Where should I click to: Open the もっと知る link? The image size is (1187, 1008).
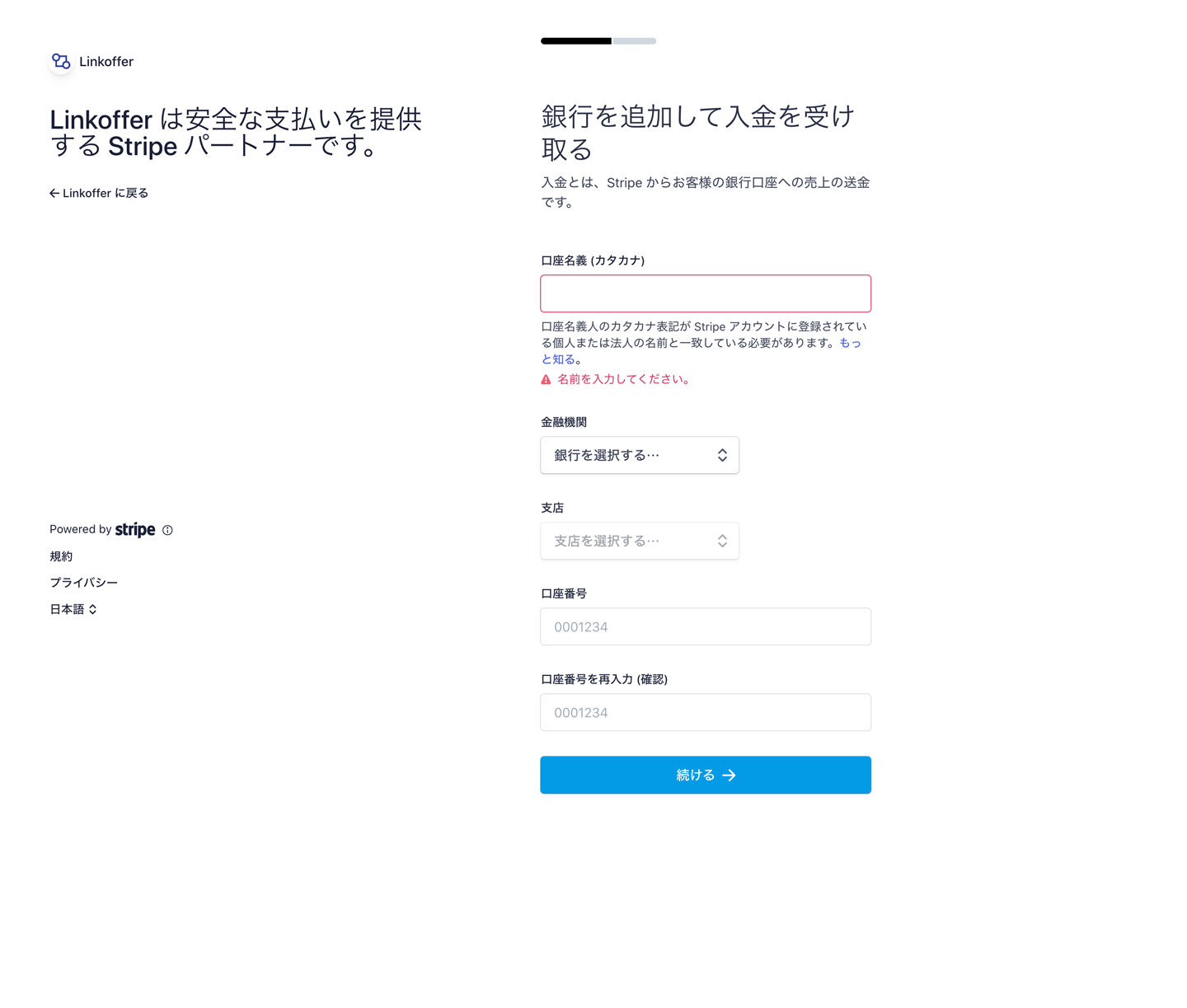point(701,351)
